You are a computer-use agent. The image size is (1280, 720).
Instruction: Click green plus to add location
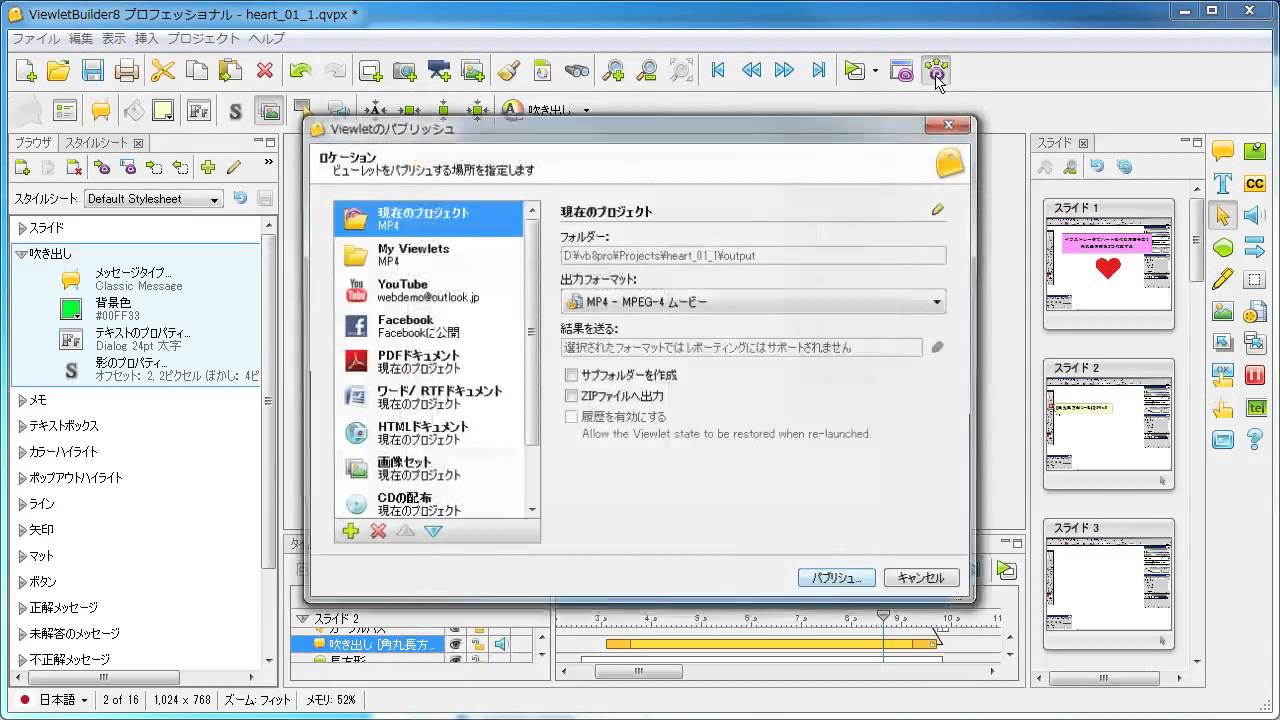tap(350, 531)
